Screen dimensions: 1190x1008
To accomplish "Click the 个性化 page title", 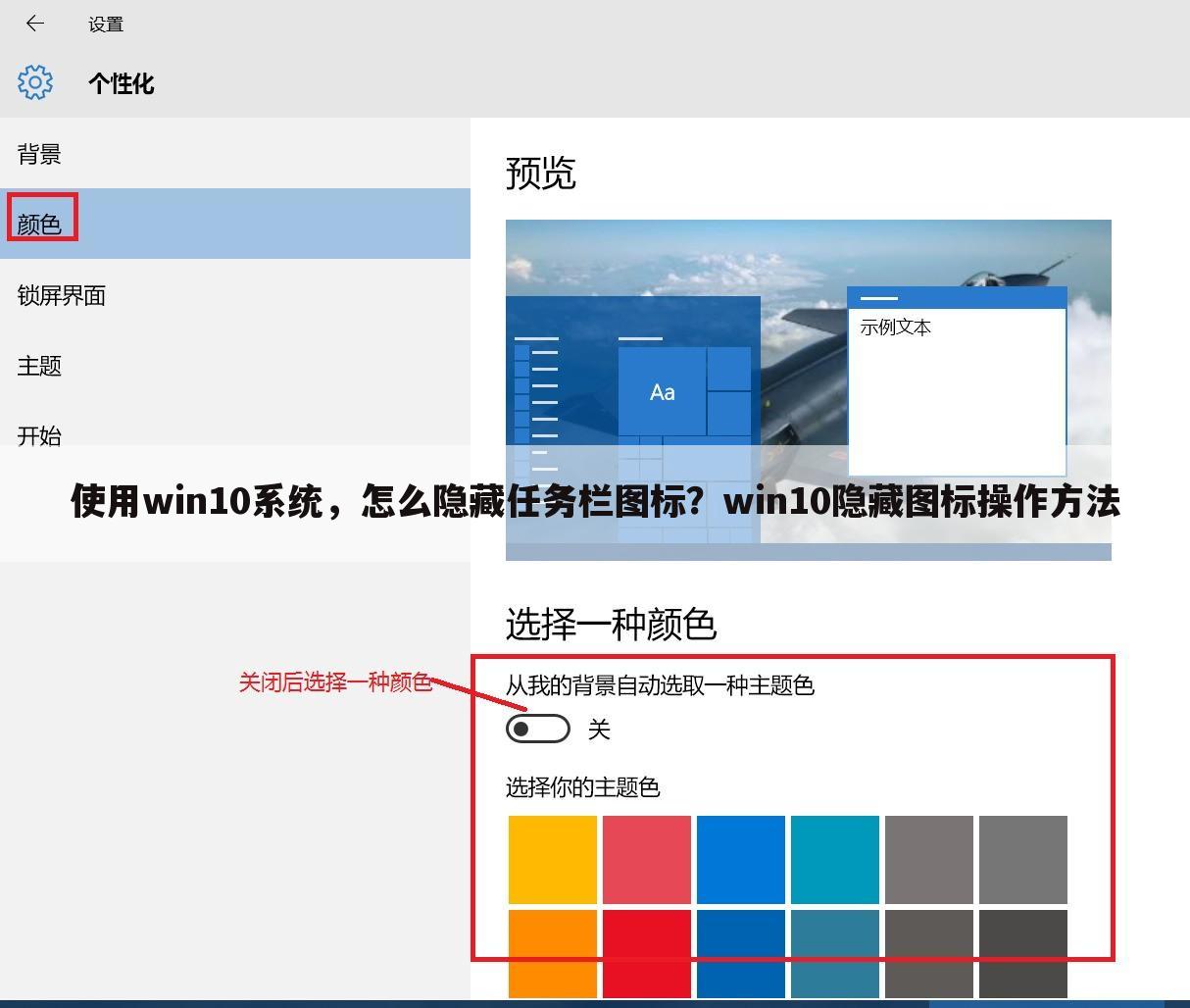I will [121, 83].
